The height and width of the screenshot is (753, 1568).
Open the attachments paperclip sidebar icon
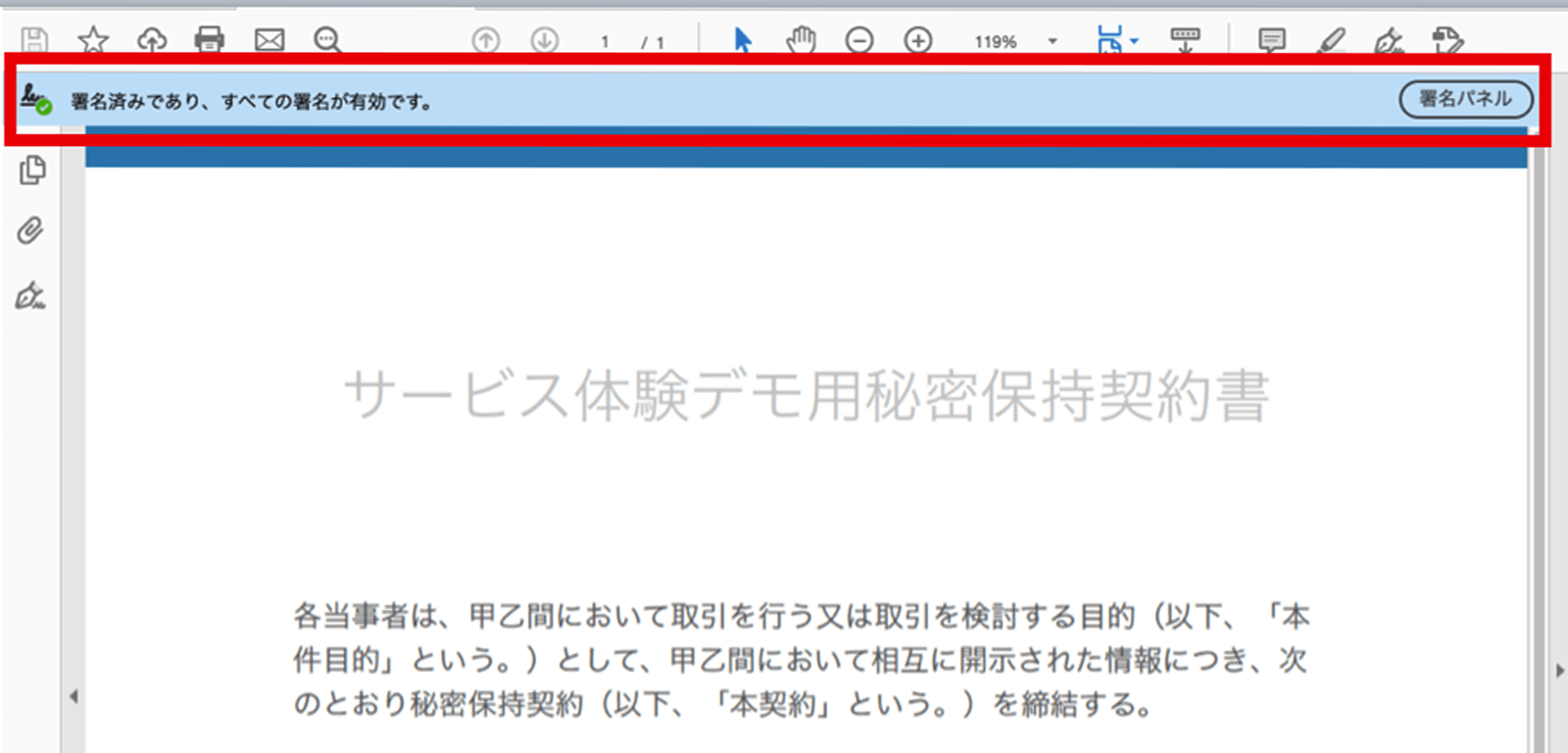click(x=30, y=230)
